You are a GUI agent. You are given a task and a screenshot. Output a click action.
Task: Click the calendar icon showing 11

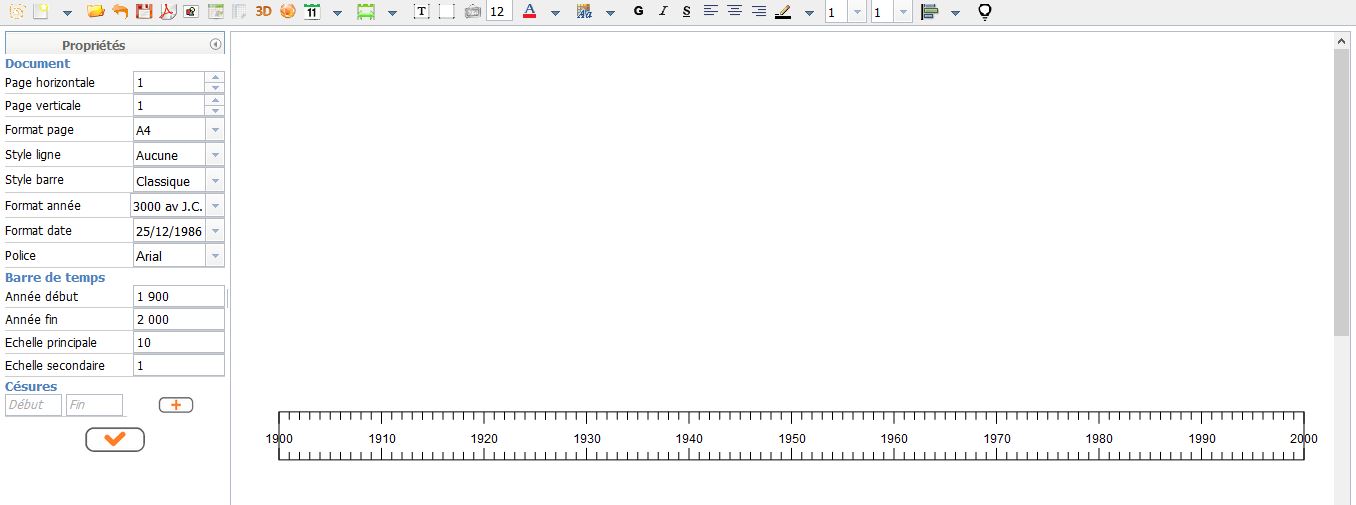[312, 12]
